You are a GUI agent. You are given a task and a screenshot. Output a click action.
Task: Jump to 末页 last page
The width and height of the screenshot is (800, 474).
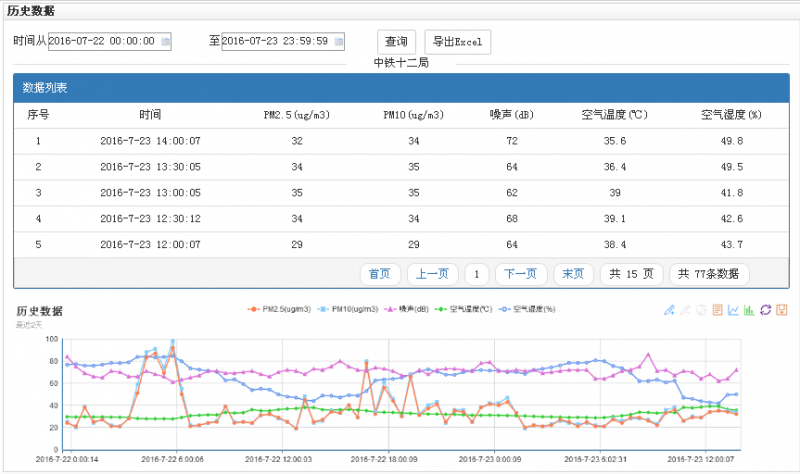(x=573, y=274)
